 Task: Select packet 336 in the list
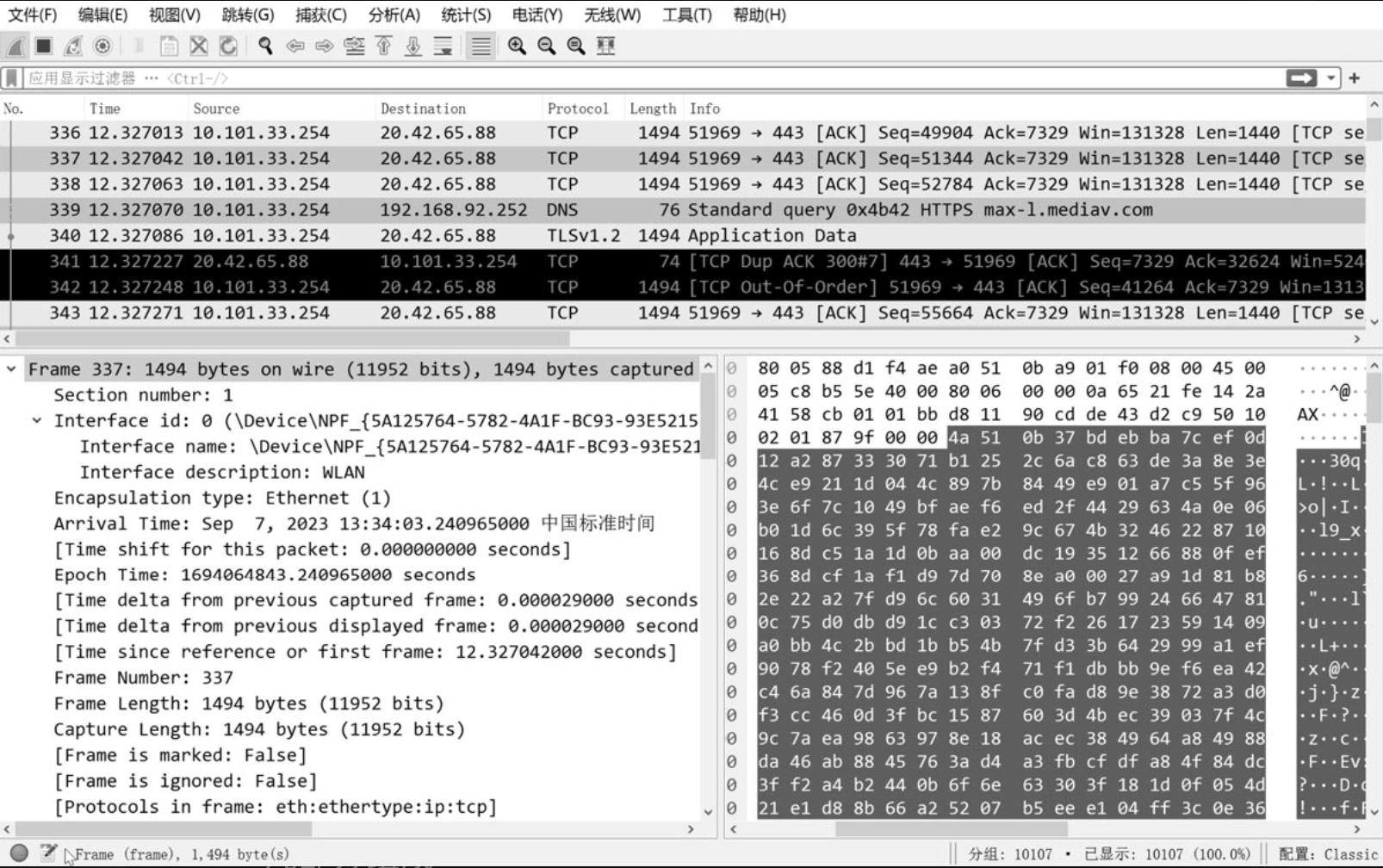coord(683,133)
